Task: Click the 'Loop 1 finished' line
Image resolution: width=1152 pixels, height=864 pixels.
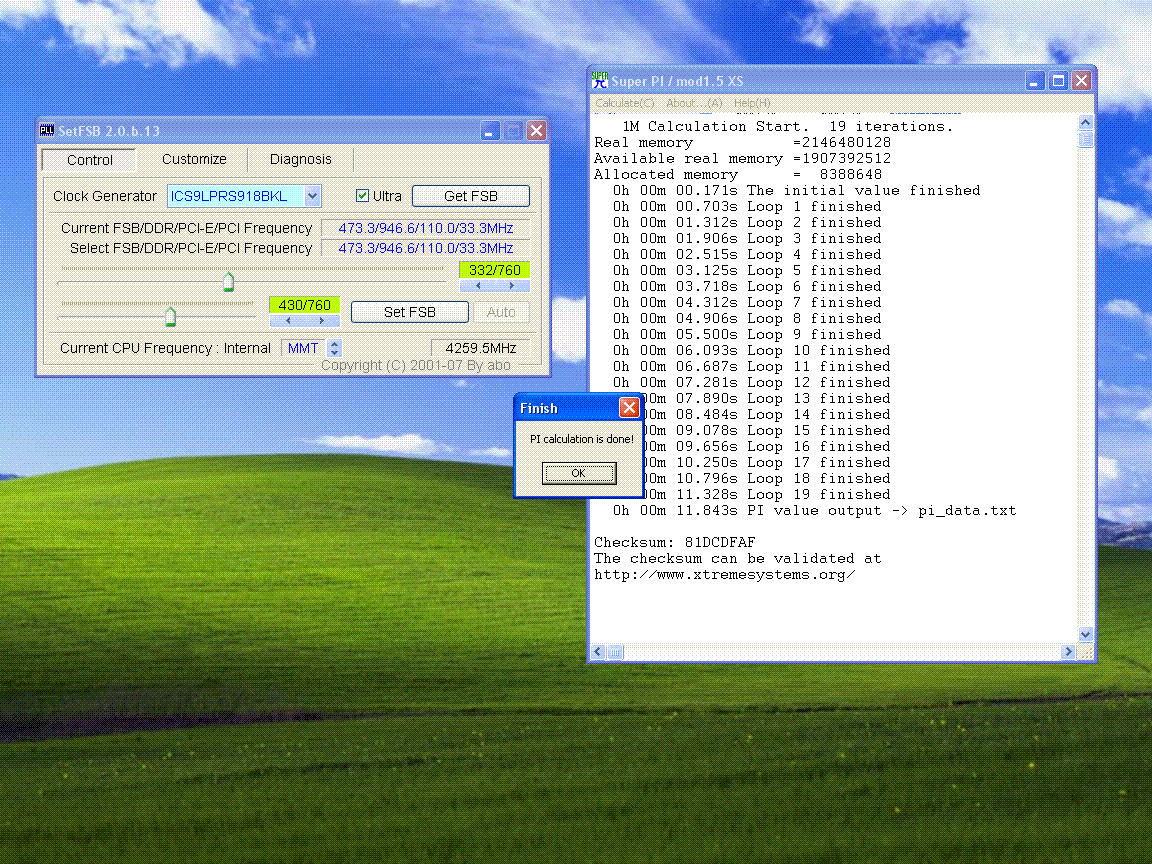Action: click(x=747, y=206)
